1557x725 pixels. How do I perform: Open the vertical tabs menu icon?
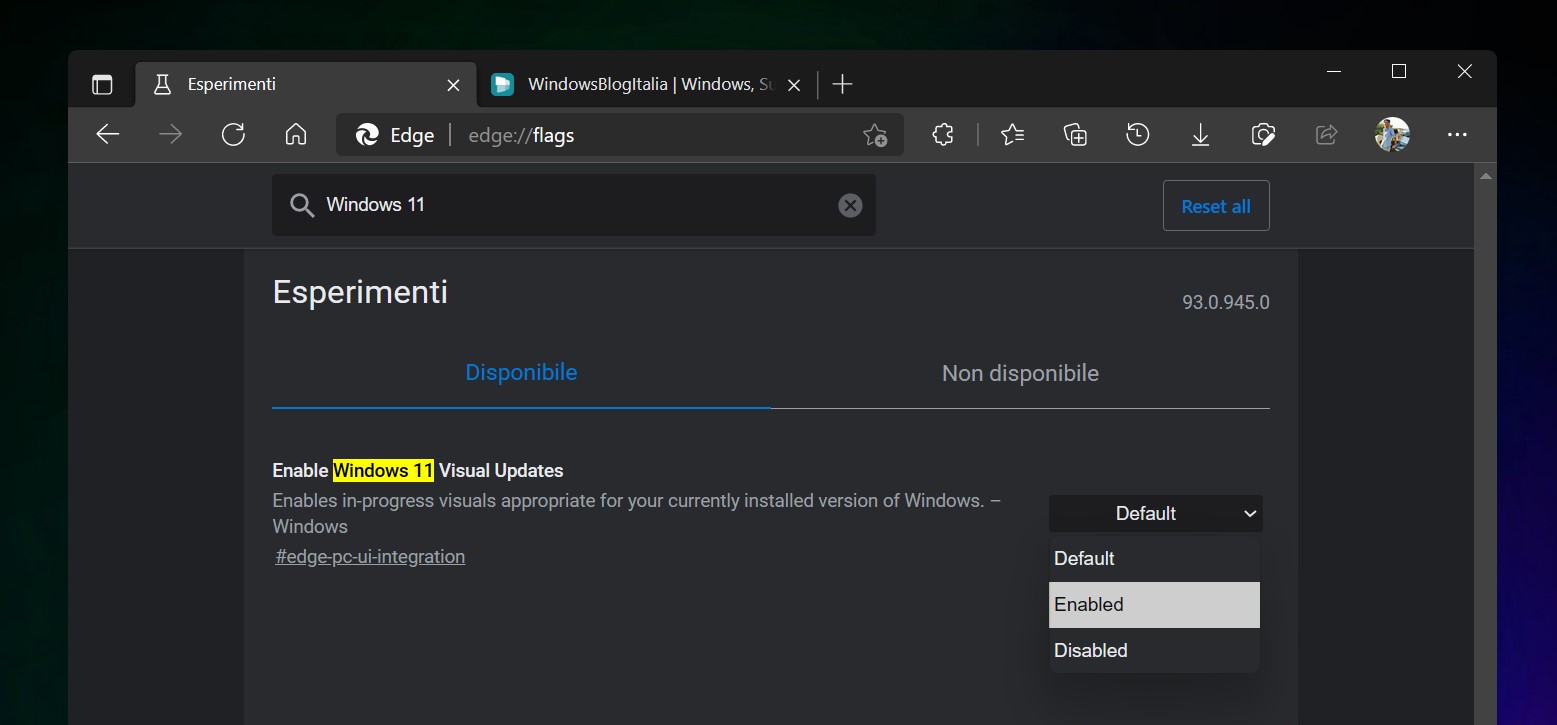click(x=102, y=85)
